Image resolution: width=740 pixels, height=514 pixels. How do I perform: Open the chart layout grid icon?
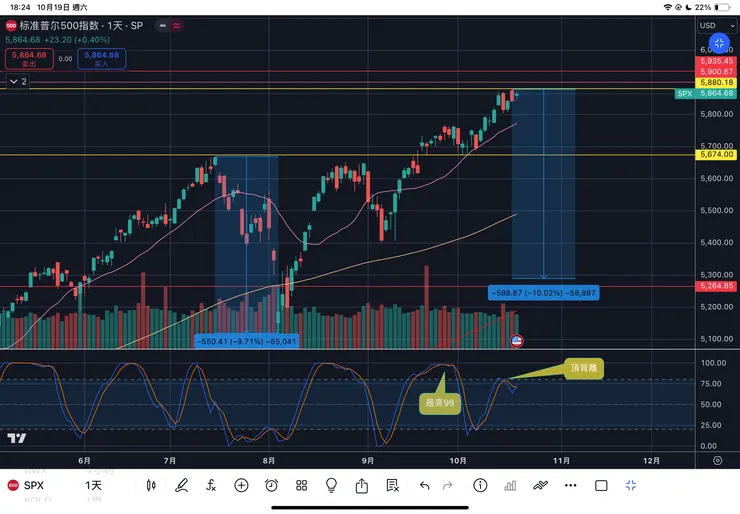pyautogui.click(x=302, y=485)
